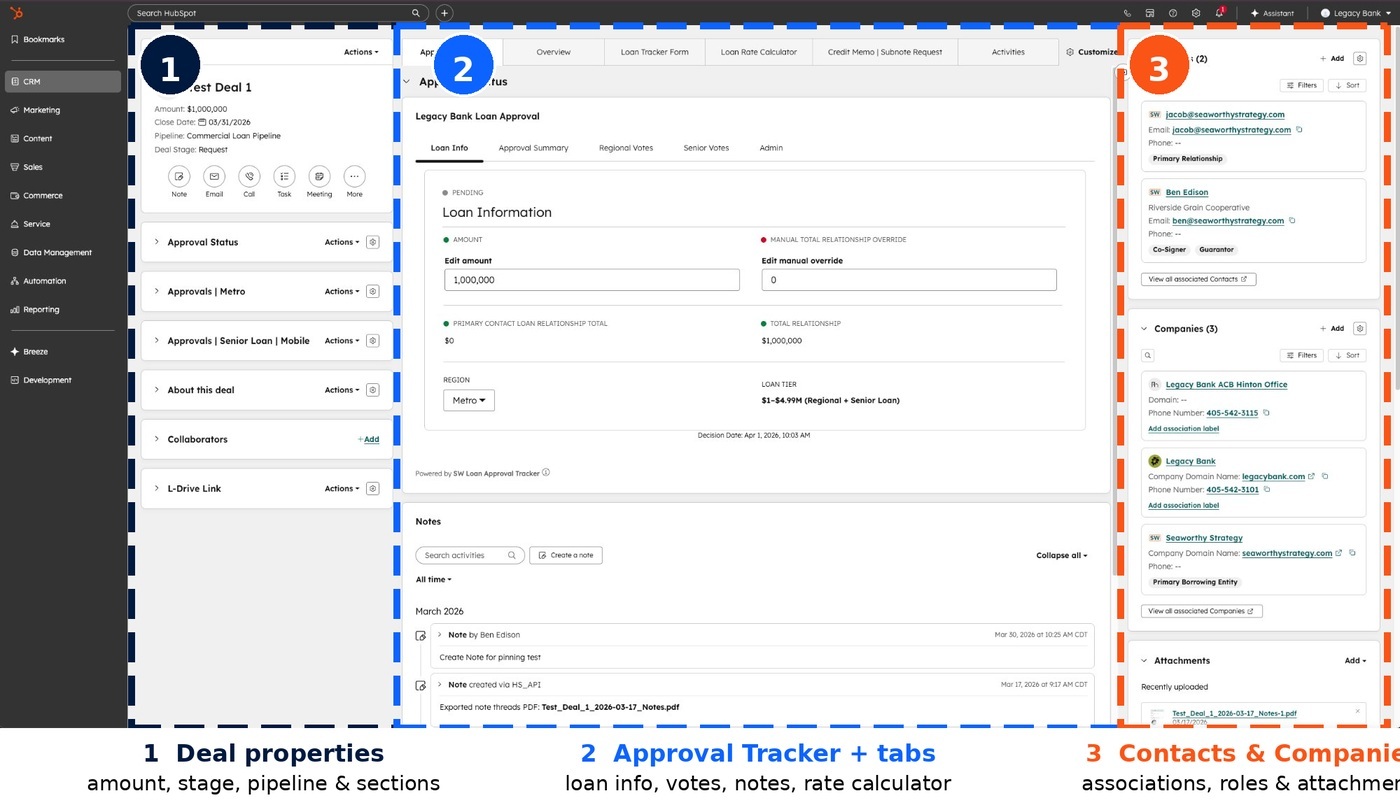Open the close date calendar icon

click(203, 122)
